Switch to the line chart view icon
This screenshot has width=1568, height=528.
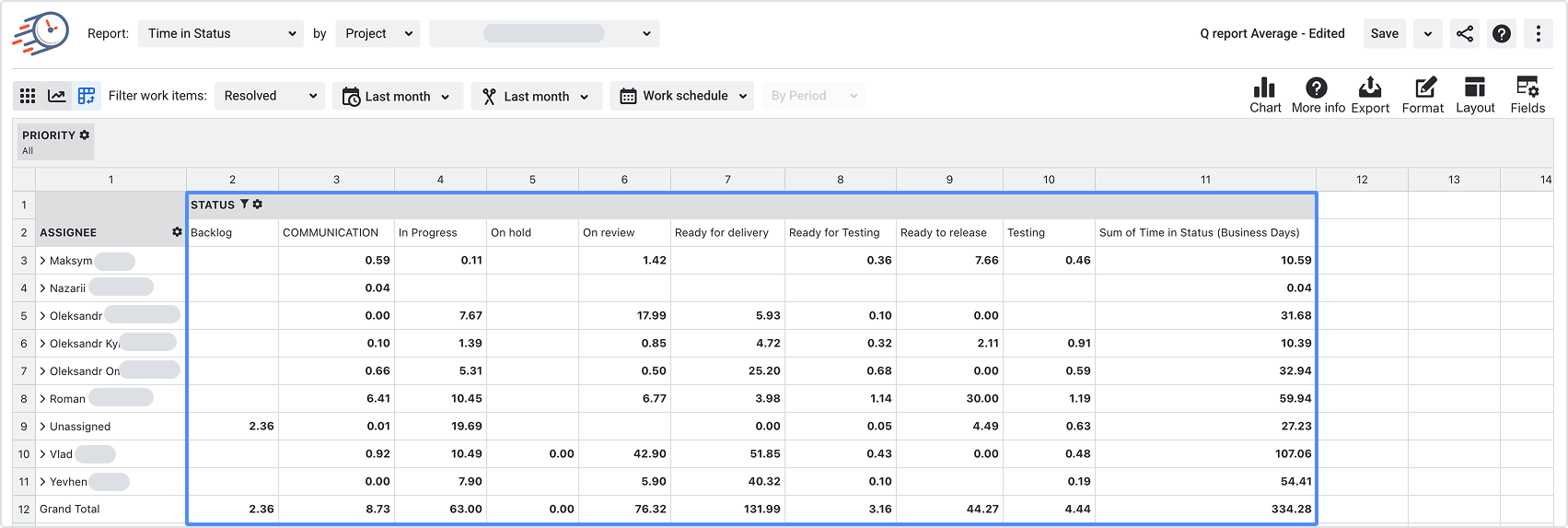[57, 96]
